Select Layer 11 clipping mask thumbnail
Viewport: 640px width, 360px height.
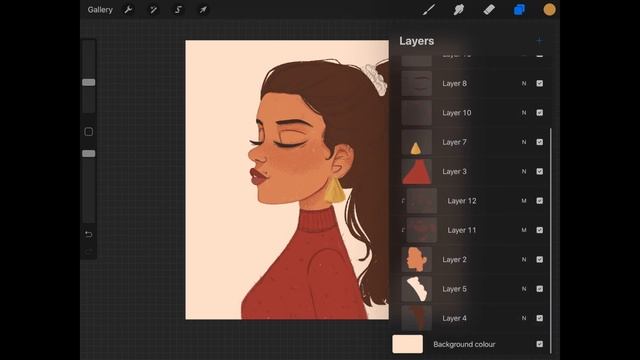pyautogui.click(x=422, y=230)
